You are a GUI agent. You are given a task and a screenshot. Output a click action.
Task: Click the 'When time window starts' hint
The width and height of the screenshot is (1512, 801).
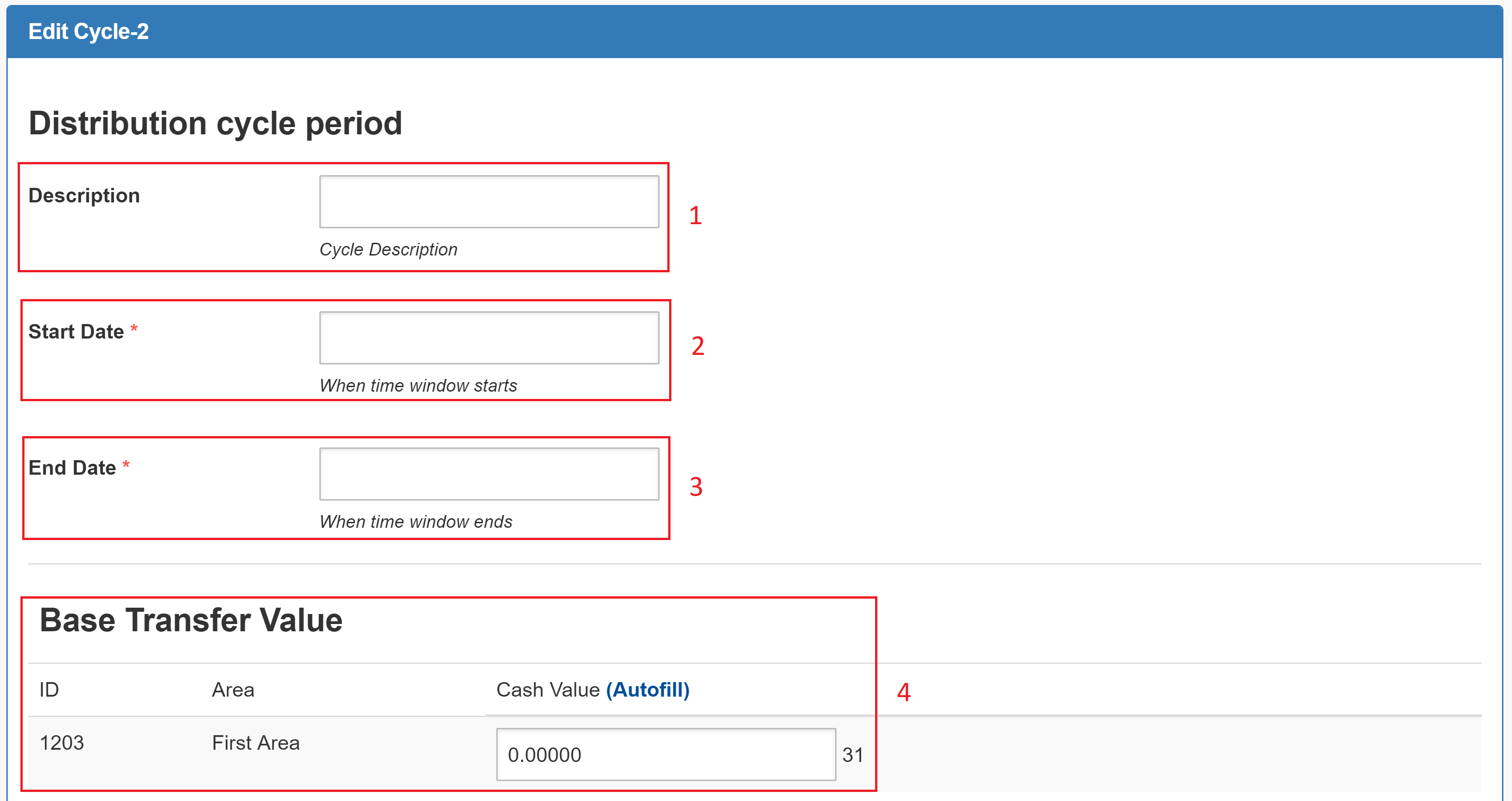pyautogui.click(x=418, y=386)
